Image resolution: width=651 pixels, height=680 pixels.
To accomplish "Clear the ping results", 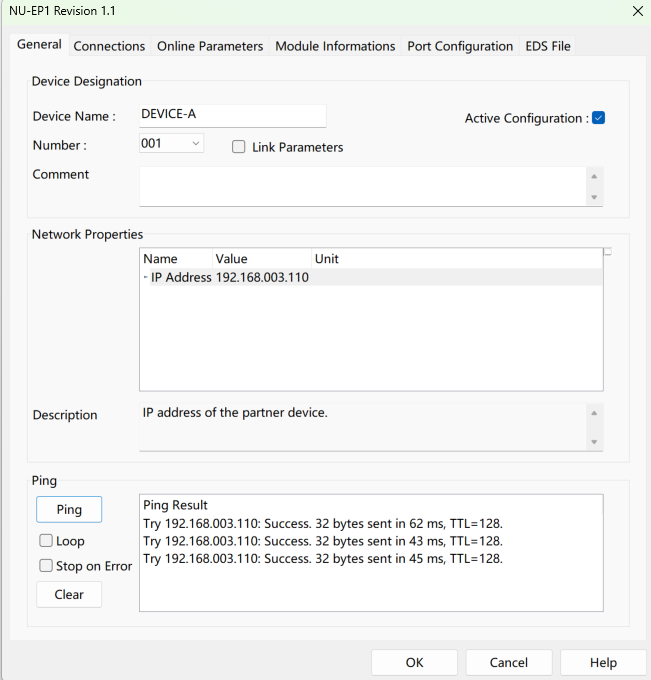I will click(69, 594).
